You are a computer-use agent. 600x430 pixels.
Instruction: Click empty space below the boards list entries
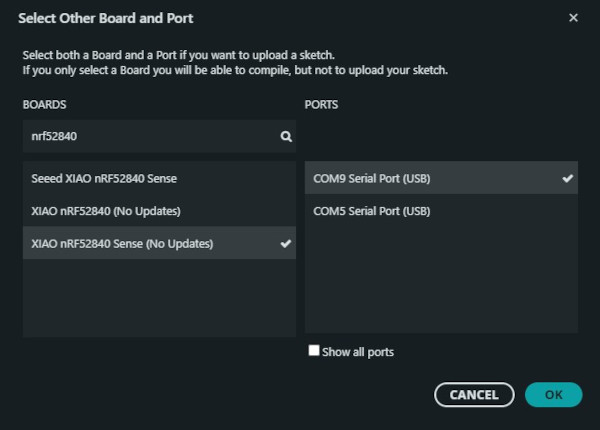[x=158, y=298]
